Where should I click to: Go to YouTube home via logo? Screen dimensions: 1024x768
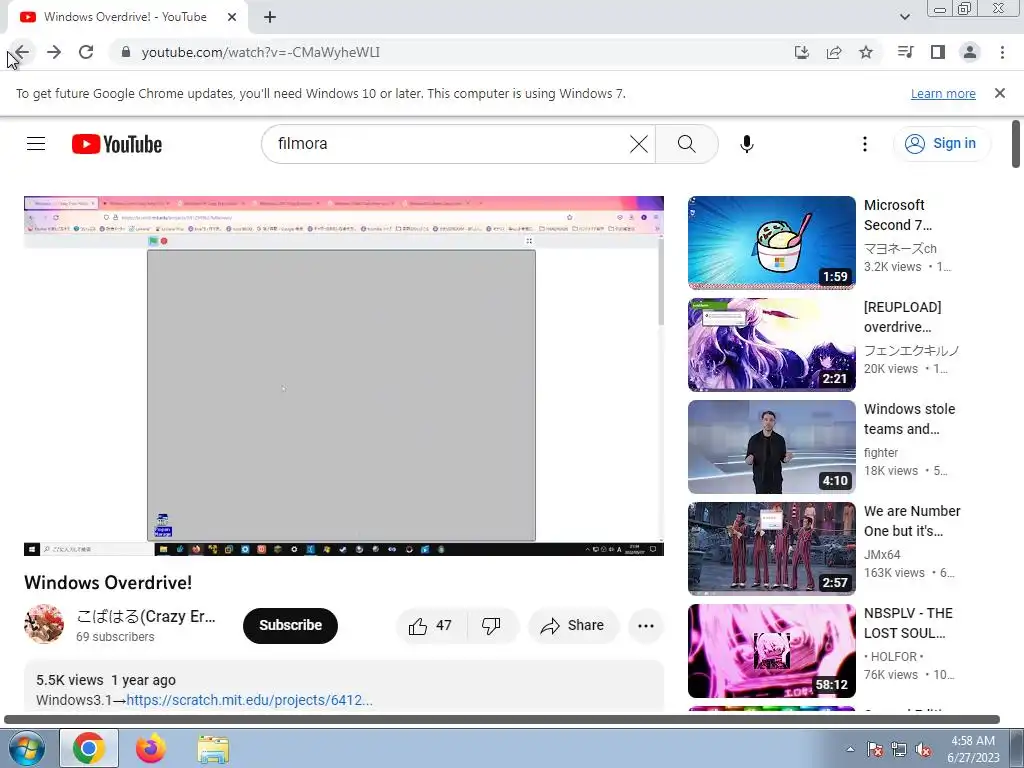117,144
